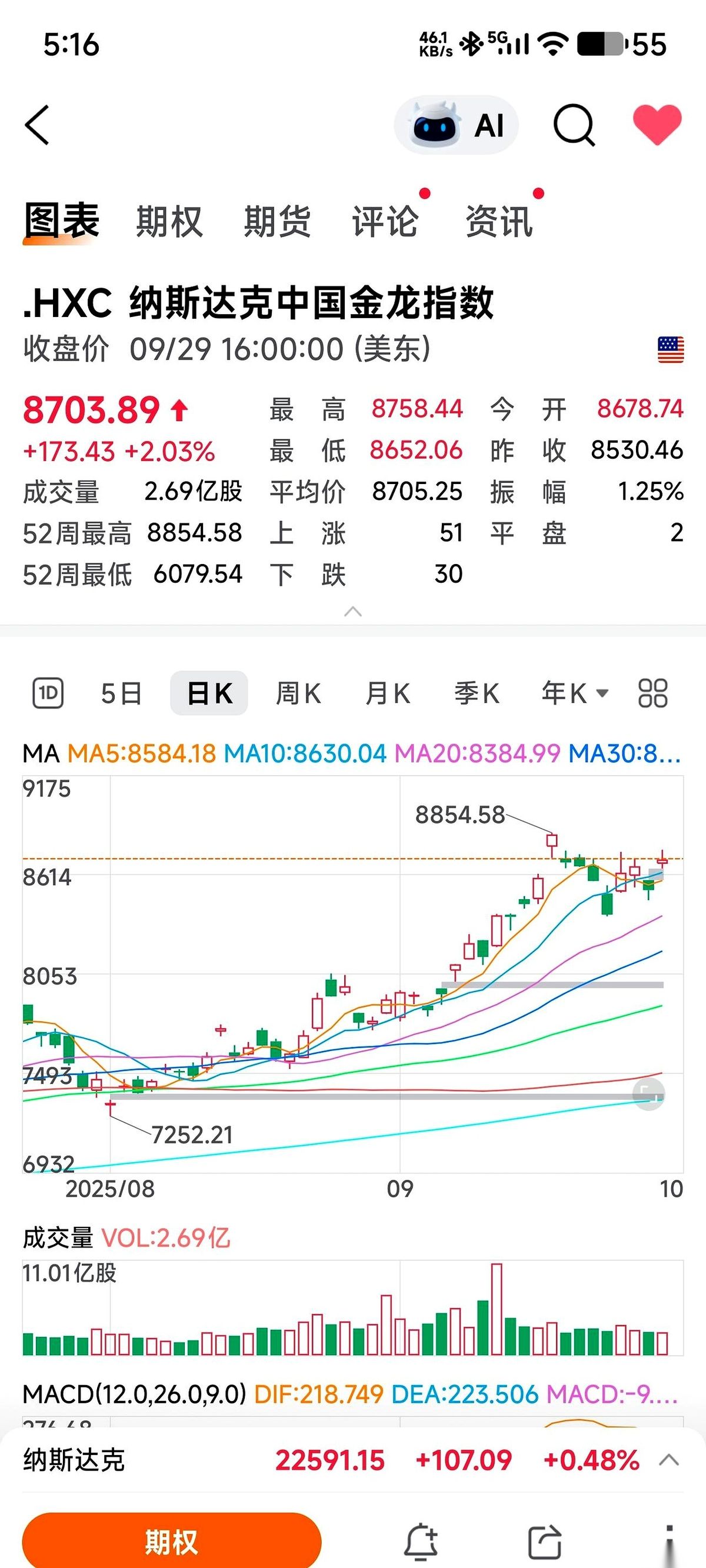Tap the tallest bar in volume chart
Image resolution: width=706 pixels, height=1568 pixels.
tap(497, 1309)
